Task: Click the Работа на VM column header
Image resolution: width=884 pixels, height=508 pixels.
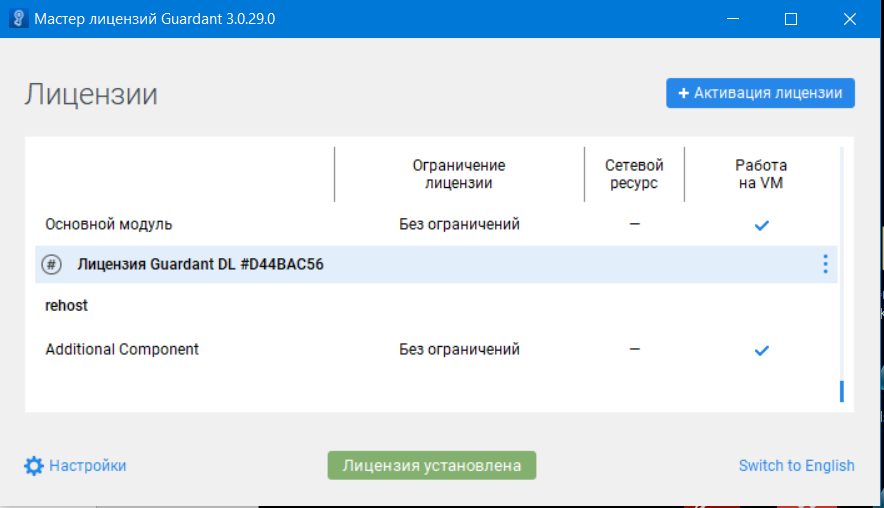Action: 761,174
